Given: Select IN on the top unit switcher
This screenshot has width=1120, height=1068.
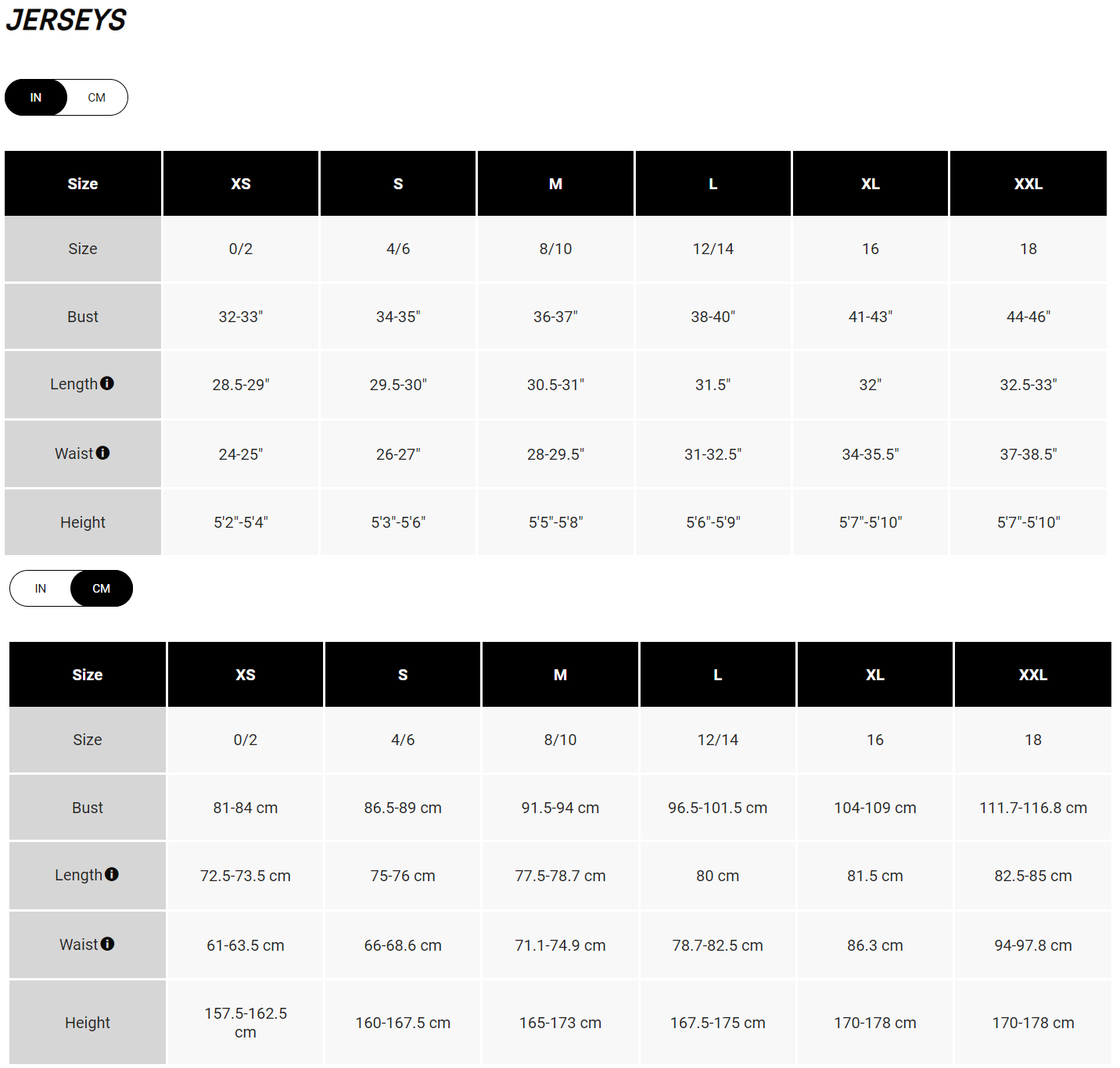Looking at the screenshot, I should (35, 97).
